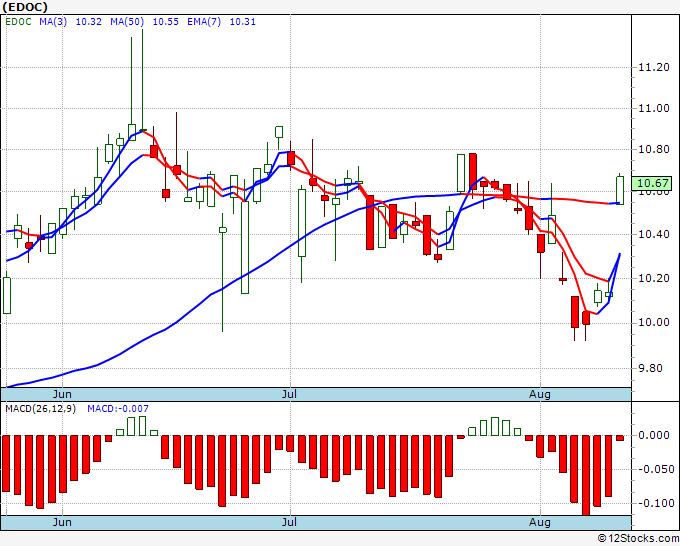Click the latest green candlestick near 10.67
The width and height of the screenshot is (680, 546).
pyautogui.click(x=620, y=190)
